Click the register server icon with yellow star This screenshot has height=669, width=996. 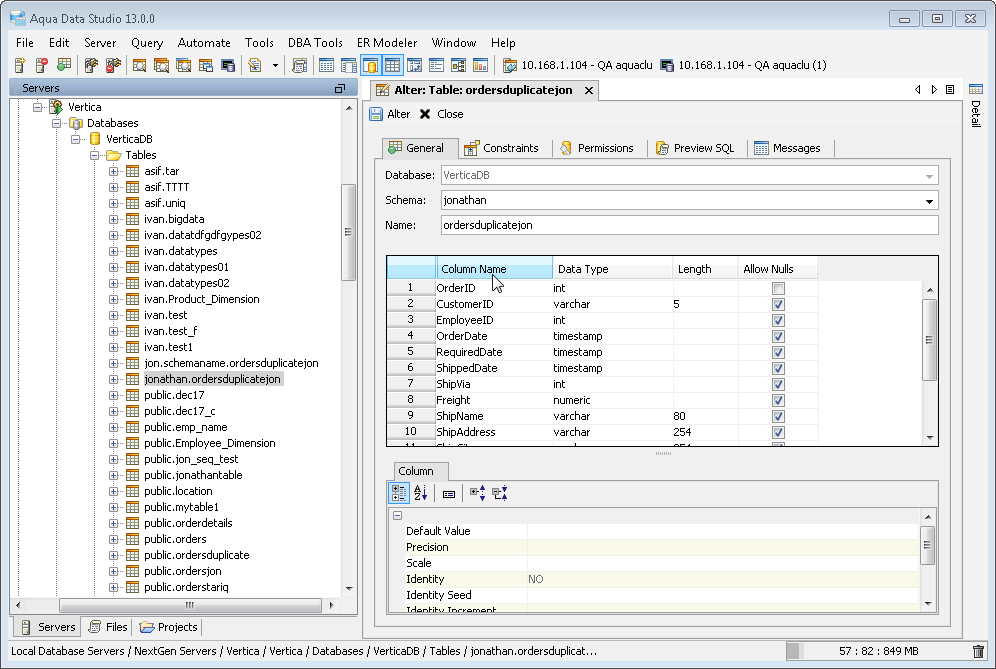coord(20,65)
